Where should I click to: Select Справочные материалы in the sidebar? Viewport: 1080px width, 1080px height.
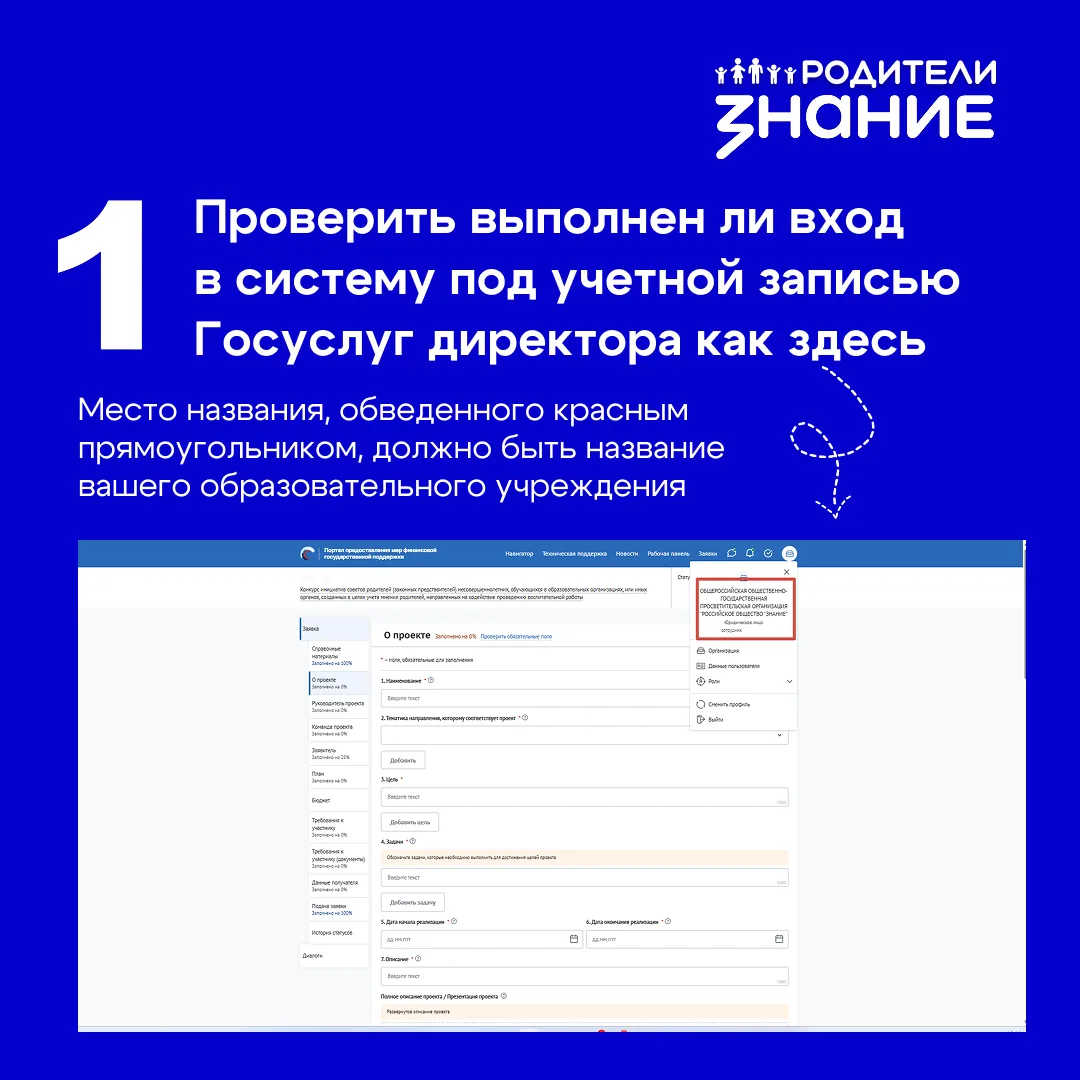(338, 656)
